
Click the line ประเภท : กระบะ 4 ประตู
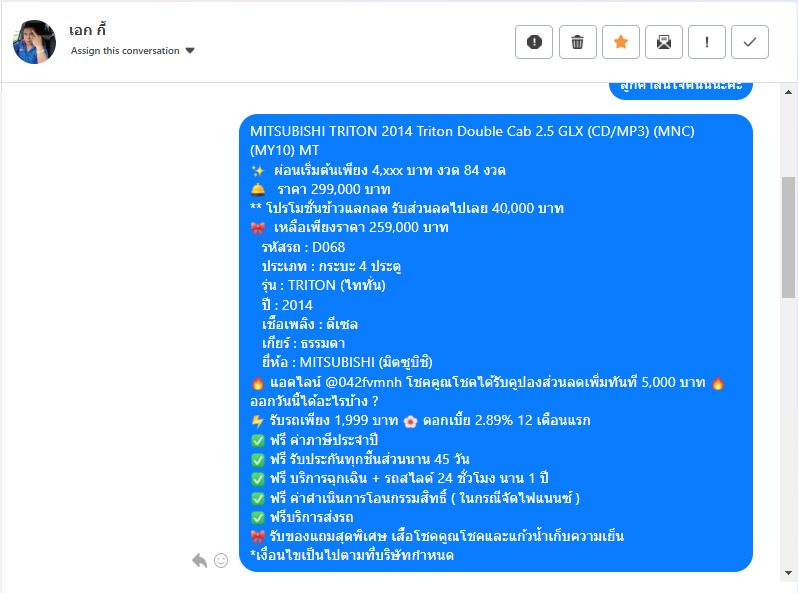(x=331, y=266)
